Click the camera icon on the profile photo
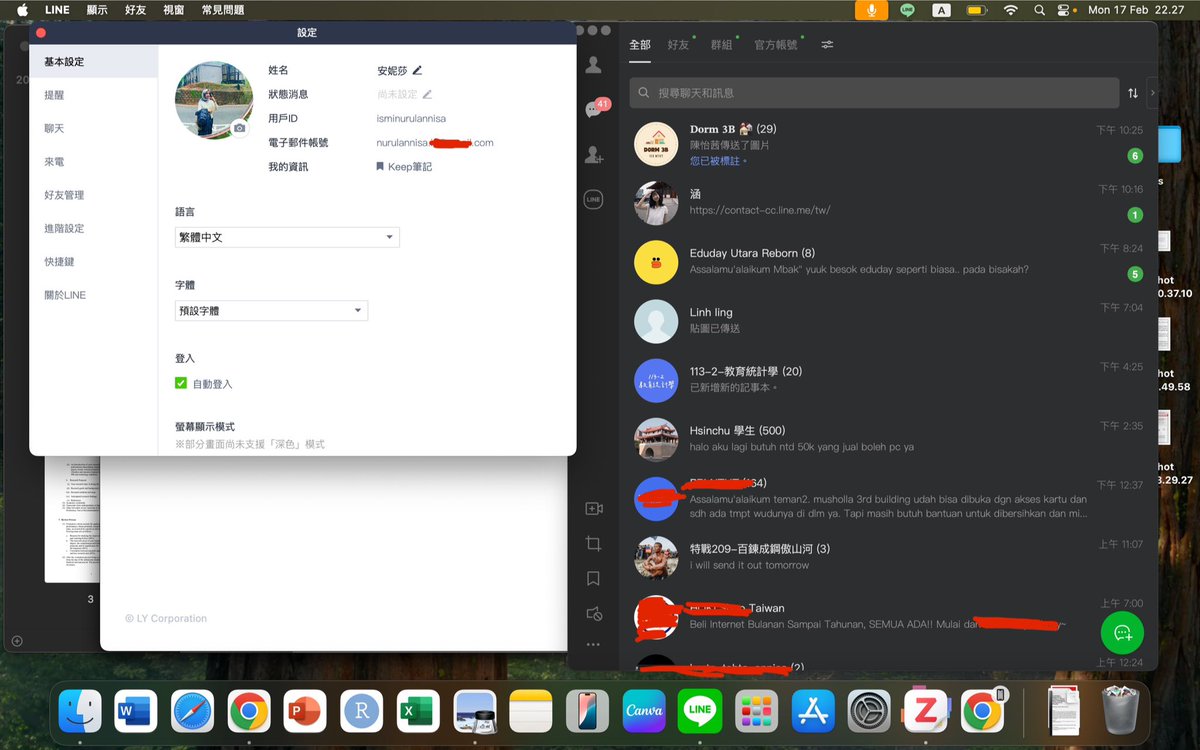Screen dimensions: 1200x750 click(237, 128)
